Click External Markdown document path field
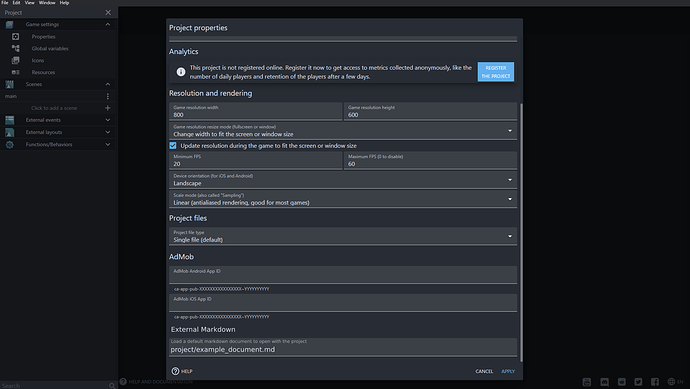 343,347
